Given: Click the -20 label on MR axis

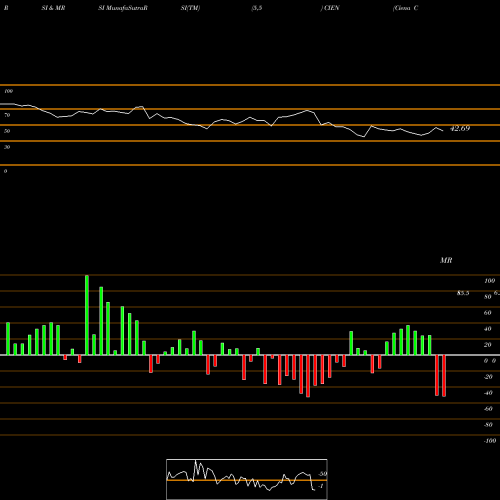Looking at the screenshot, I should coord(488,377).
